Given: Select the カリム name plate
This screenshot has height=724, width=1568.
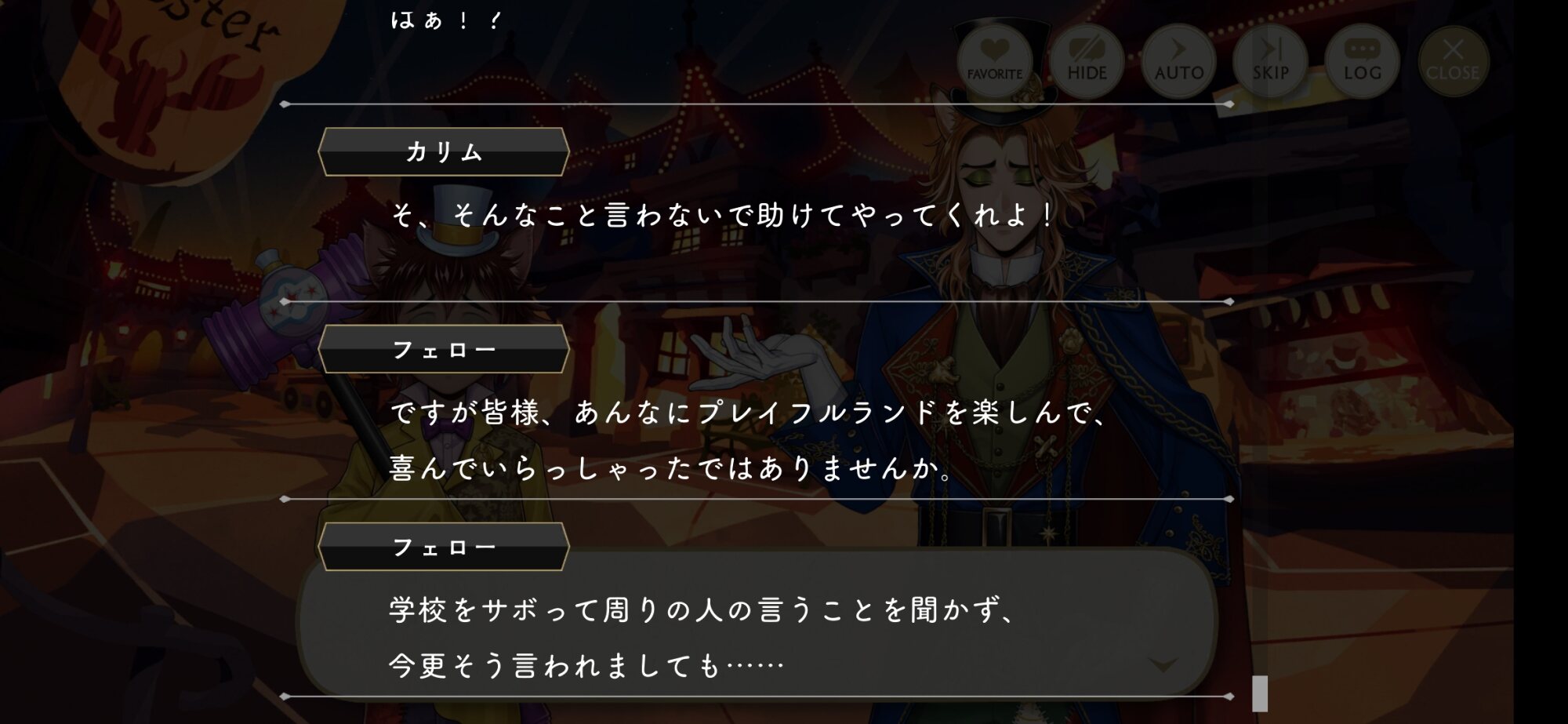Looking at the screenshot, I should tap(444, 151).
